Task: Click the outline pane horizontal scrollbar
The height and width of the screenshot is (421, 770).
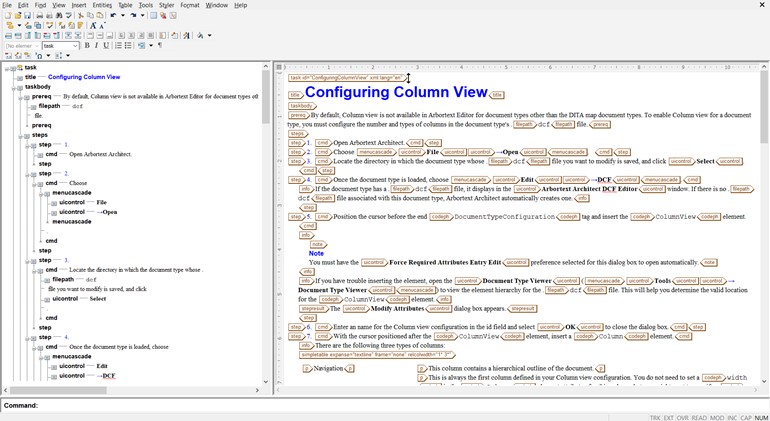Action: point(58,390)
